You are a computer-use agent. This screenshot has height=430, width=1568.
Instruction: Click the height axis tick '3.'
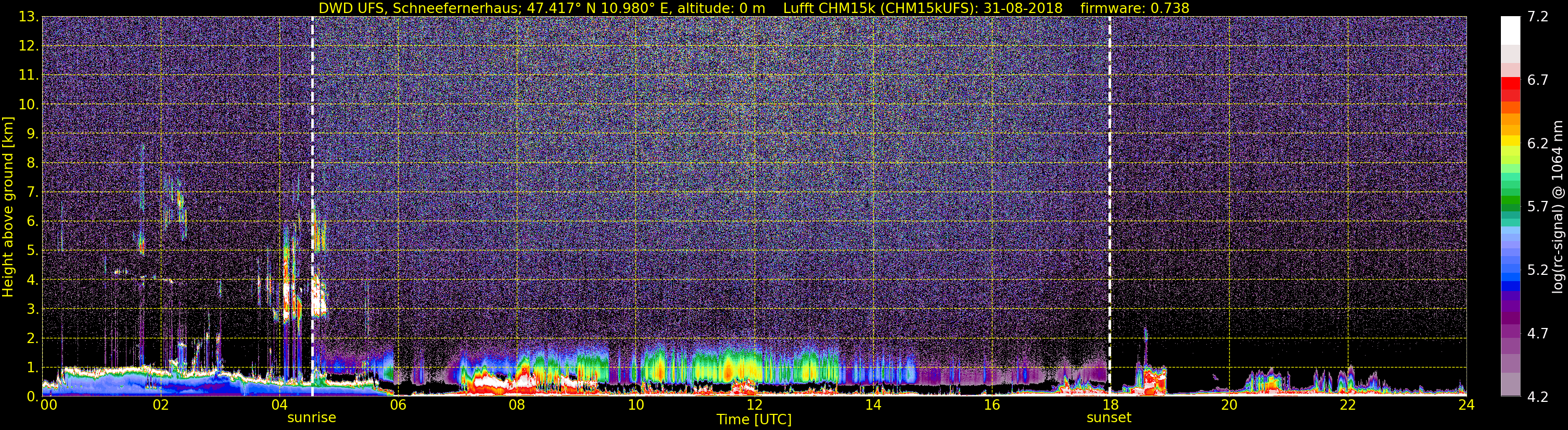(32, 309)
